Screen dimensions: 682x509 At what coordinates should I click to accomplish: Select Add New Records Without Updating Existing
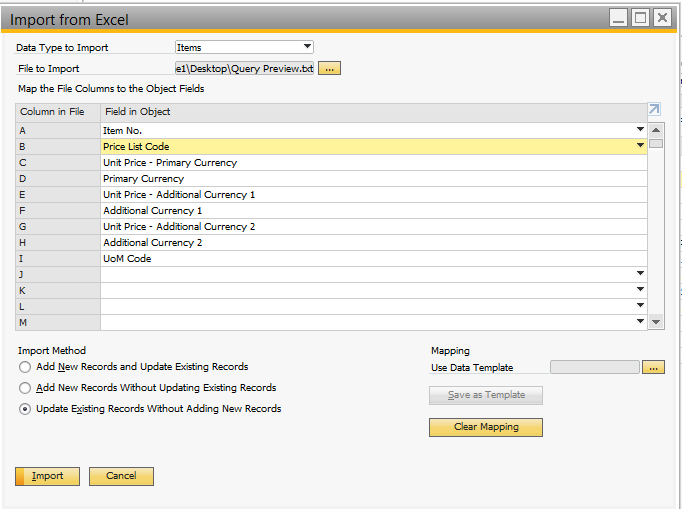point(25,388)
